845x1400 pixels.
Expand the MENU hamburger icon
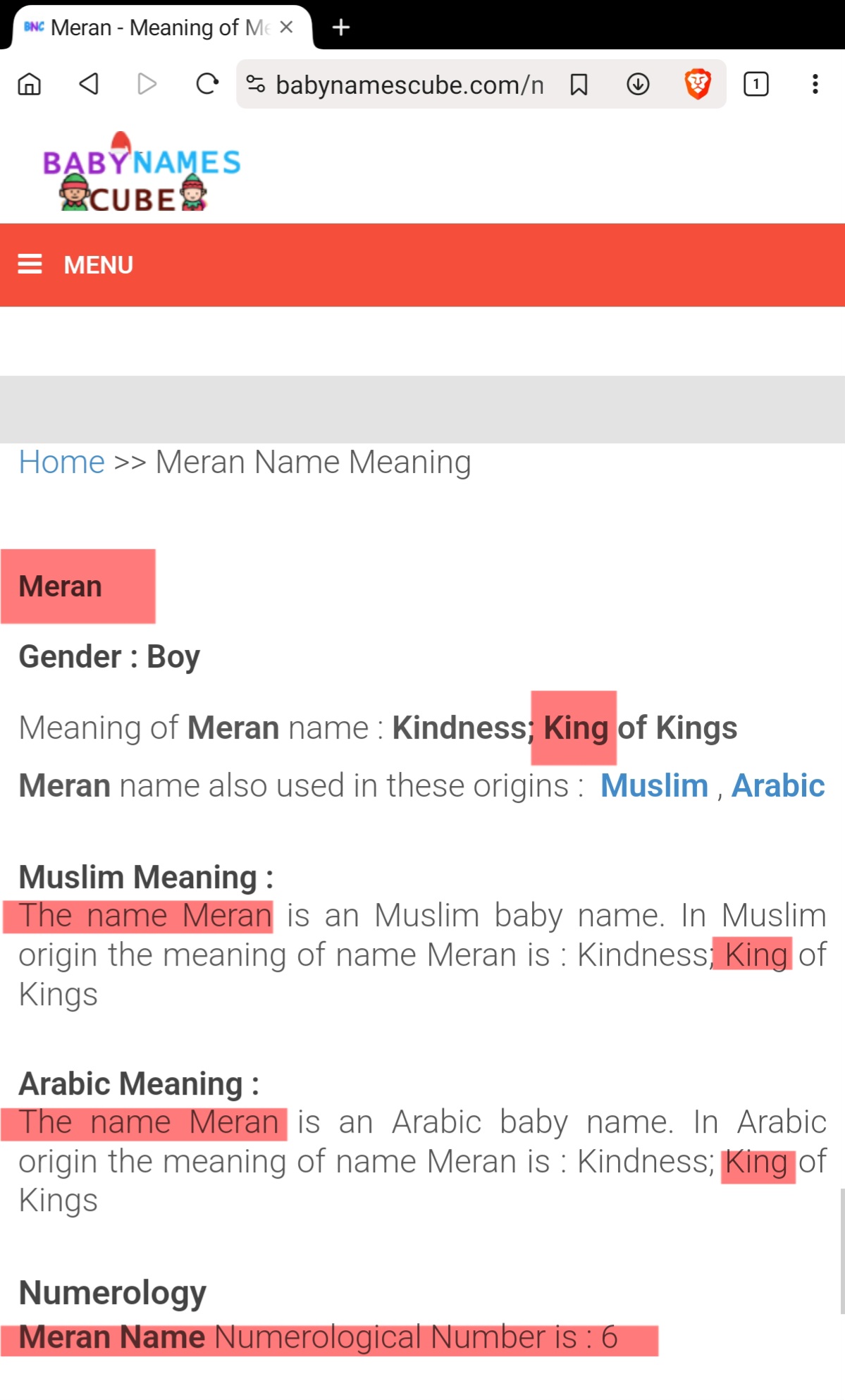coord(30,264)
